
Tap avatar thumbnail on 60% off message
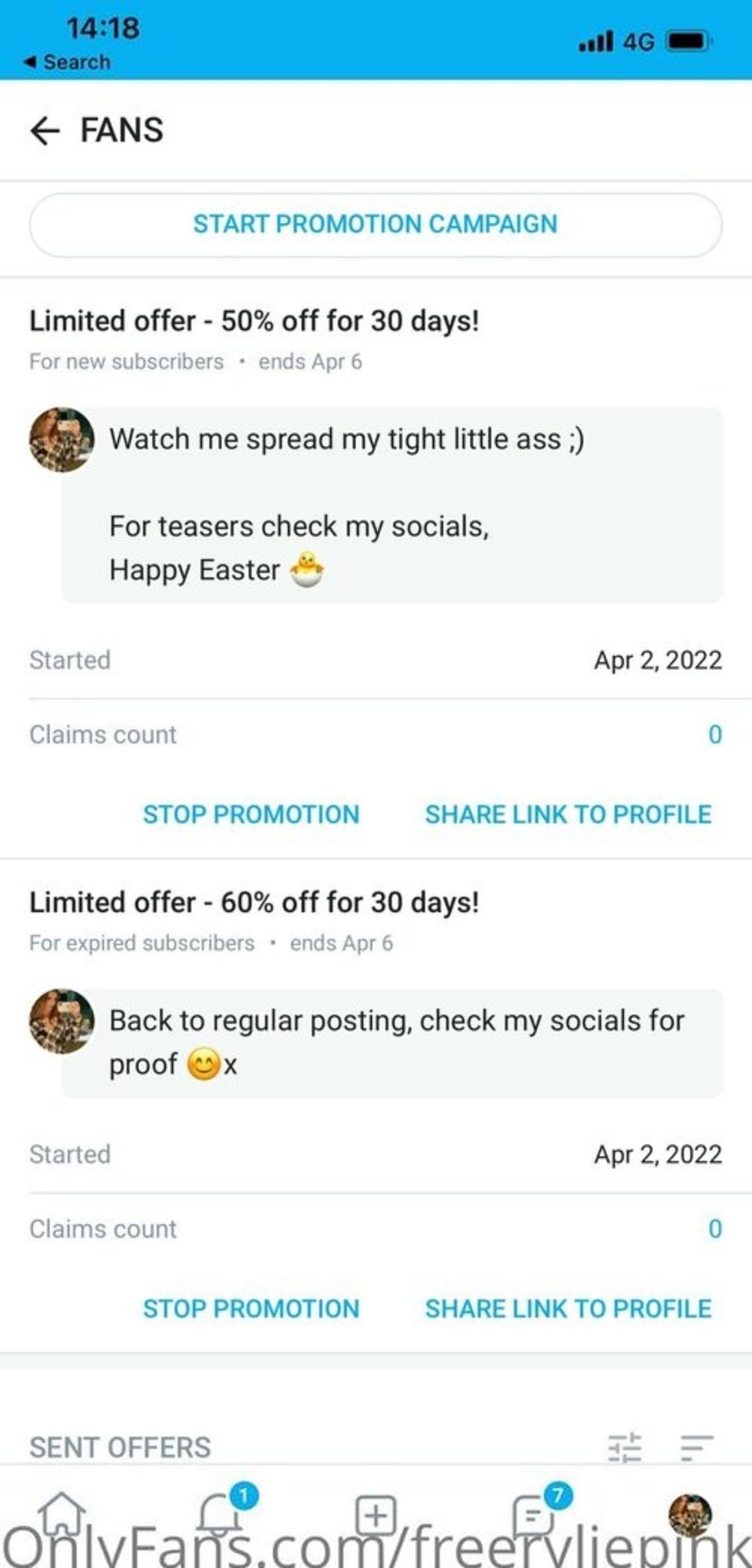[61, 1020]
